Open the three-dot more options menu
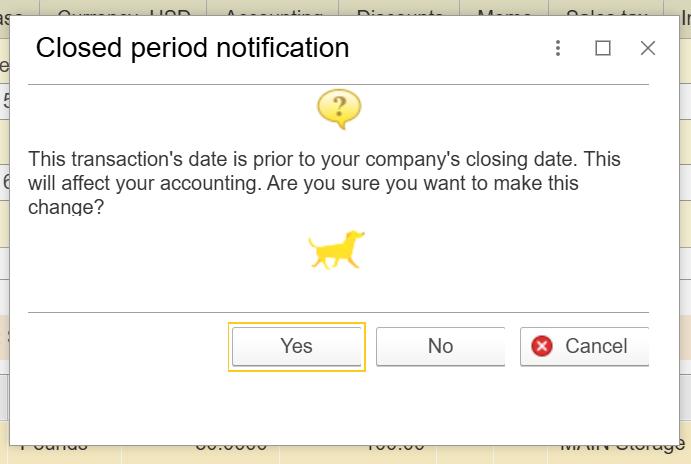 tap(558, 48)
